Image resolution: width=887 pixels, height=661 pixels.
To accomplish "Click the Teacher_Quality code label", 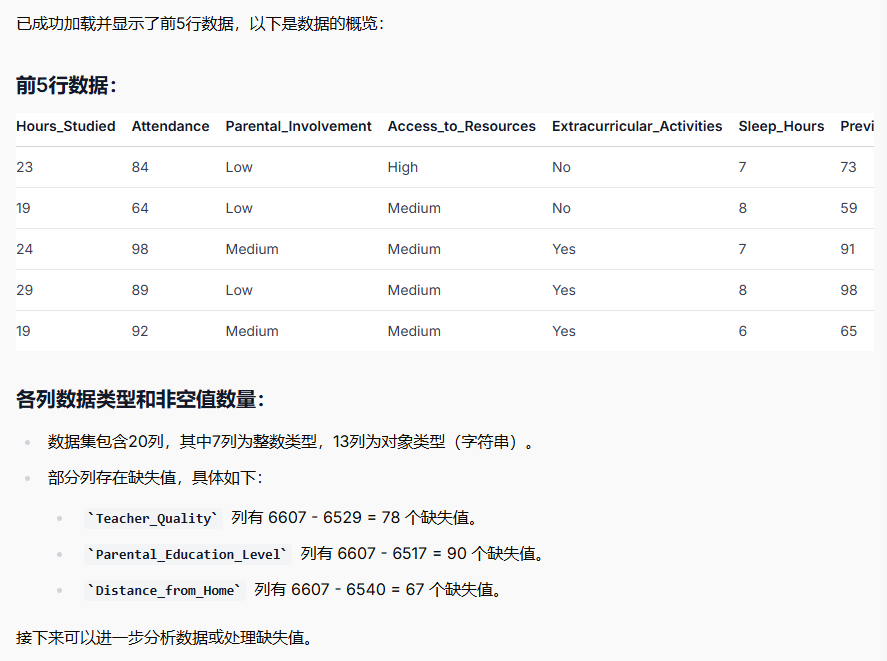I will (x=153, y=518).
